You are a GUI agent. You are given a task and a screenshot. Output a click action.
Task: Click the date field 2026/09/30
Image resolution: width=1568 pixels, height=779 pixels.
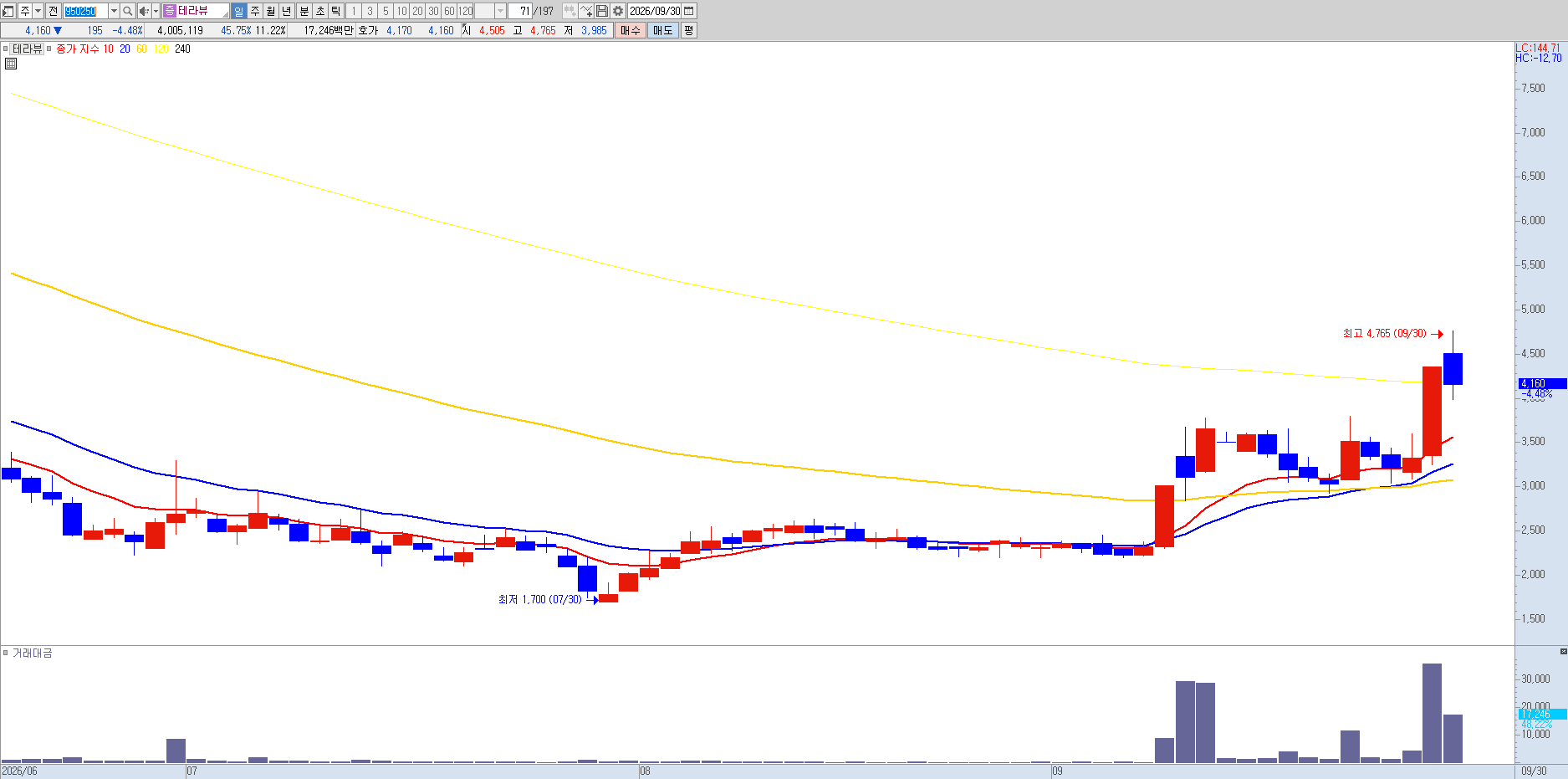point(655,11)
